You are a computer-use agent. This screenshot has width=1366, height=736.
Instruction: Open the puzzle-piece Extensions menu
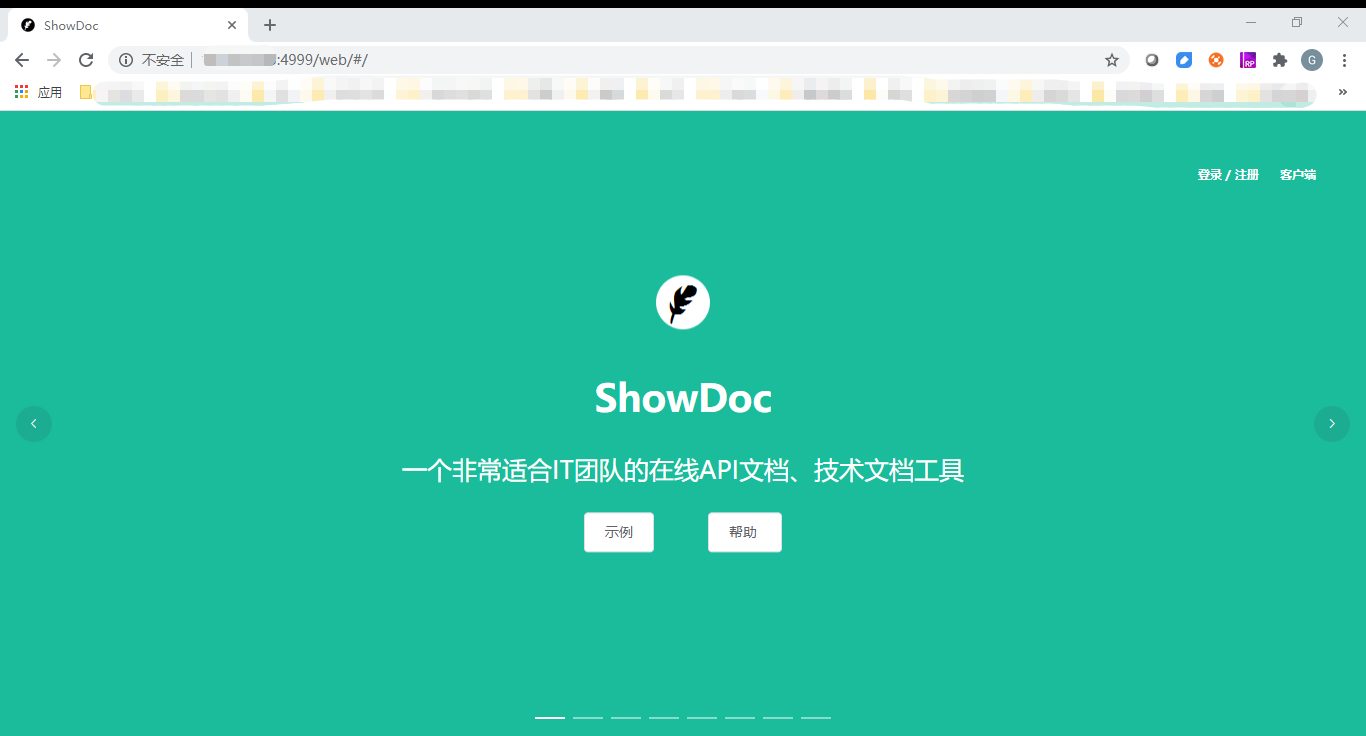tap(1280, 60)
